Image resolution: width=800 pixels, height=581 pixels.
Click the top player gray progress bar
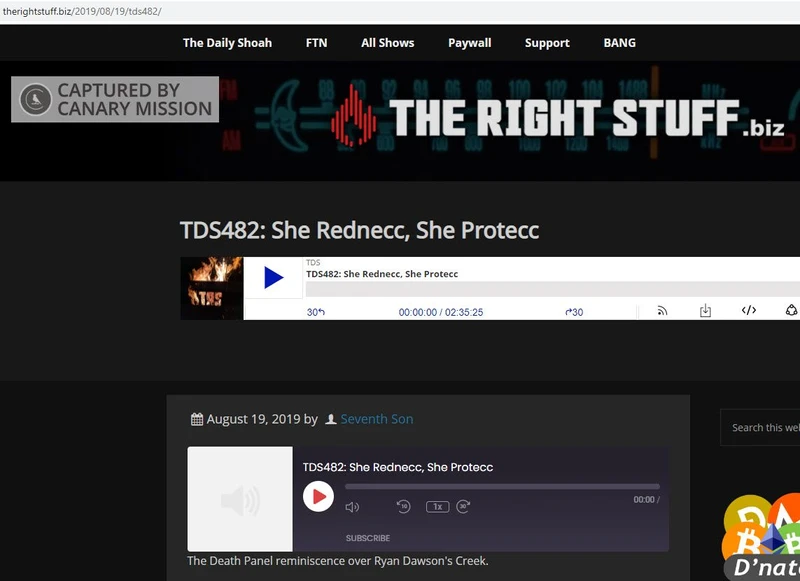[553, 289]
